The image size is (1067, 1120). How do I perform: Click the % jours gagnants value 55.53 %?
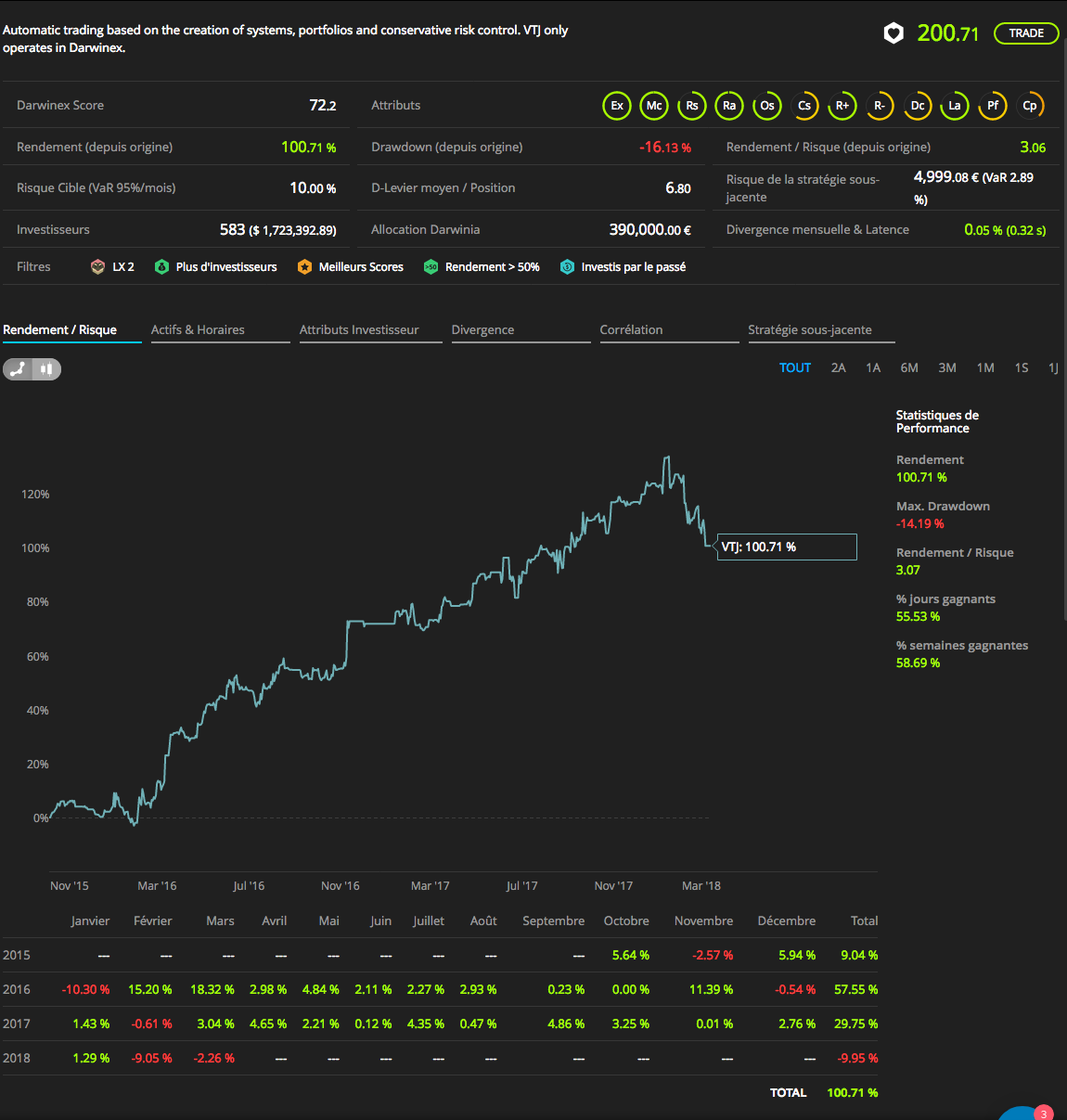[x=919, y=617]
